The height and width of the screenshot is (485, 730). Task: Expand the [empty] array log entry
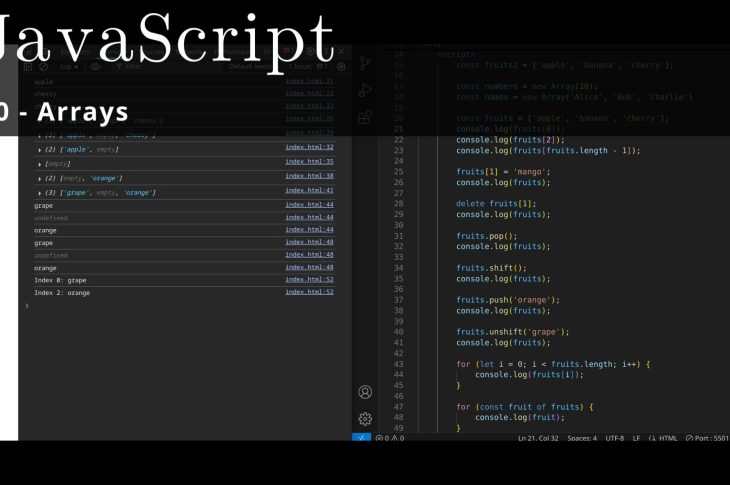40,163
